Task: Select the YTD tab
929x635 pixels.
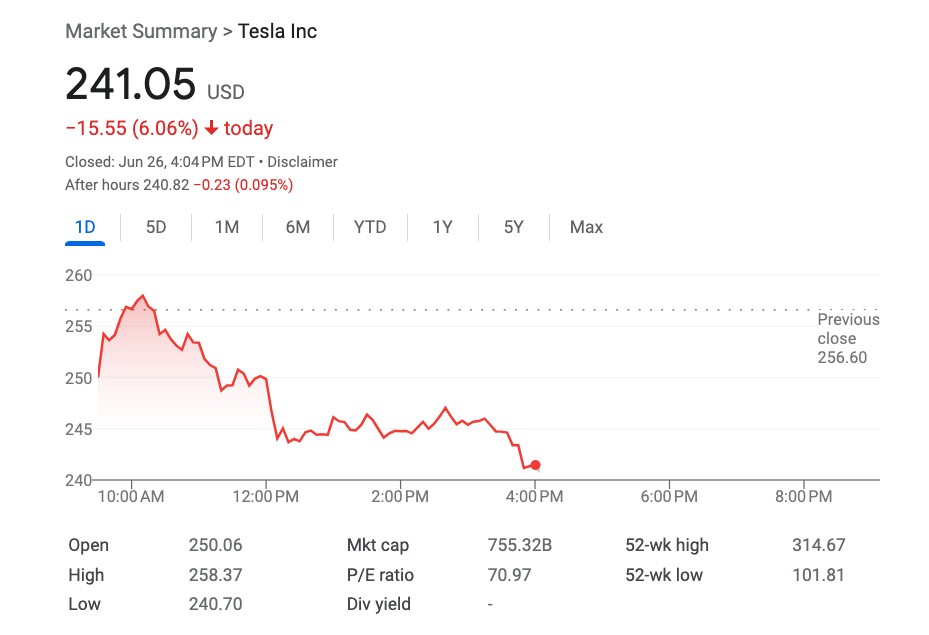Action: 370,227
